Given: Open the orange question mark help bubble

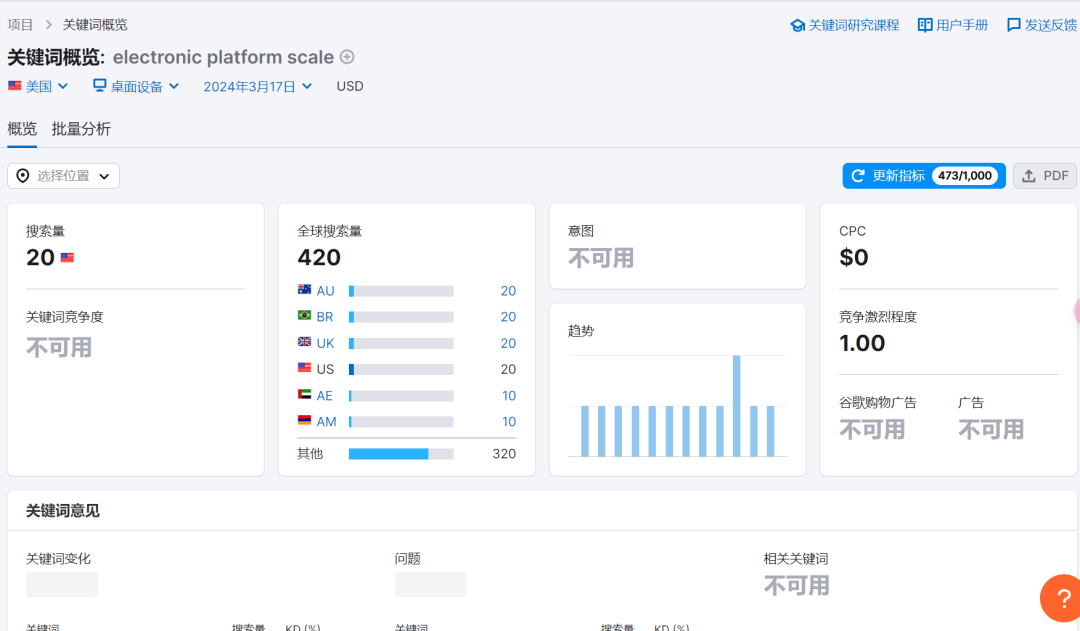Looking at the screenshot, I should tap(1061, 598).
